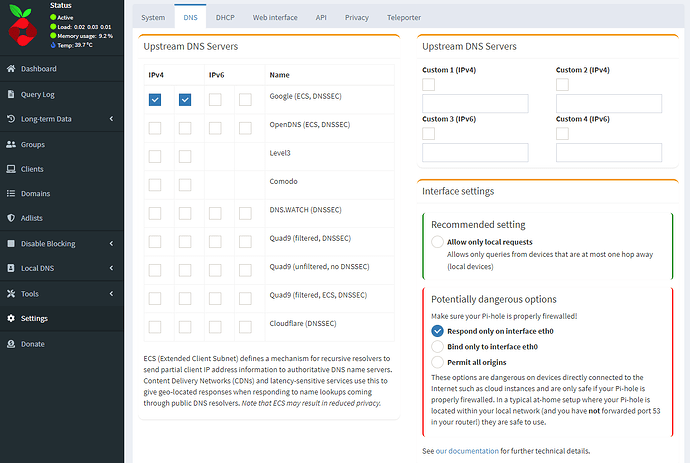Click the Query Log file icon
This screenshot has height=463, width=690.
[11, 94]
